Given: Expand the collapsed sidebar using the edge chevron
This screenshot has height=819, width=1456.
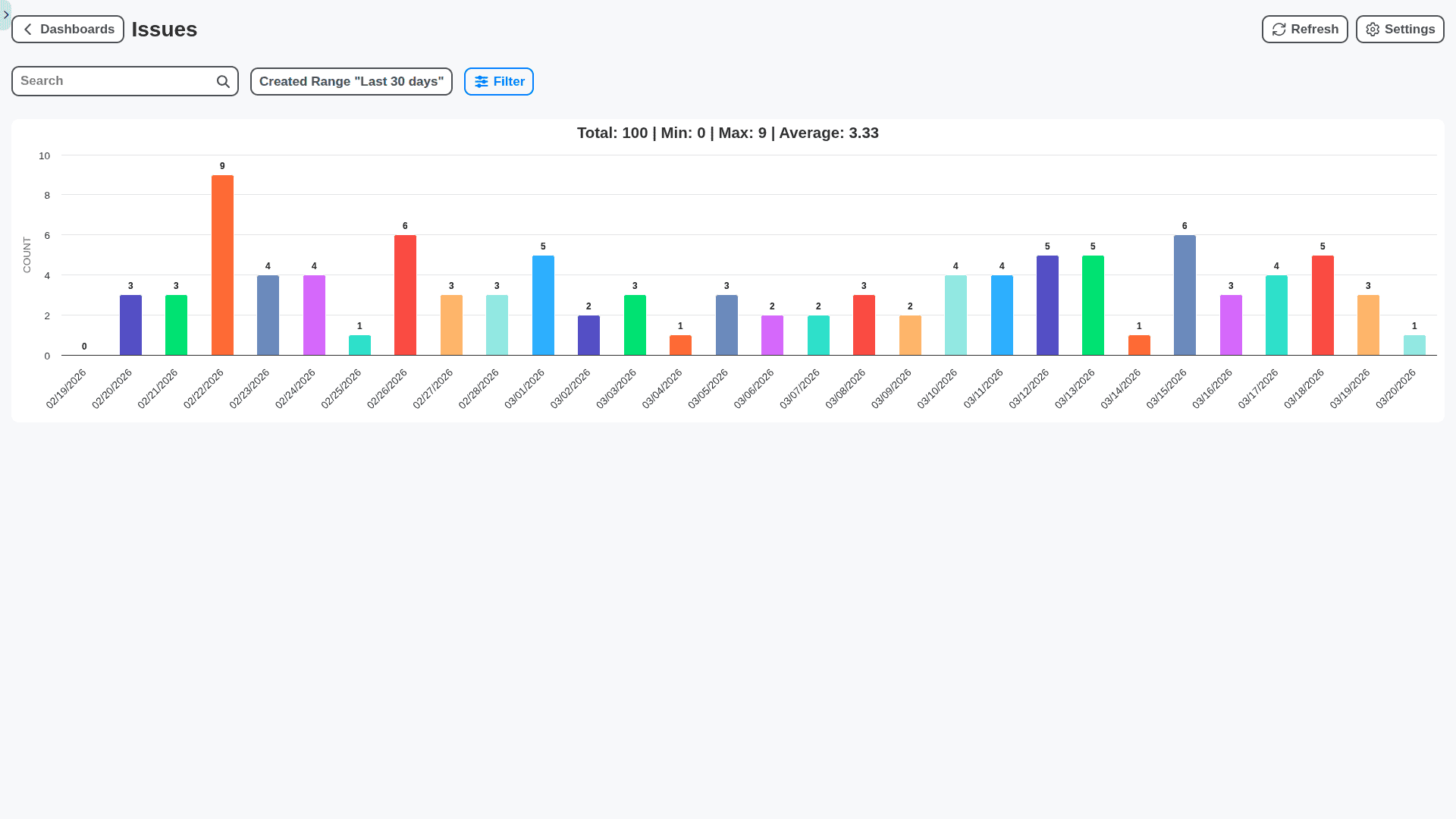Looking at the screenshot, I should [6, 14].
